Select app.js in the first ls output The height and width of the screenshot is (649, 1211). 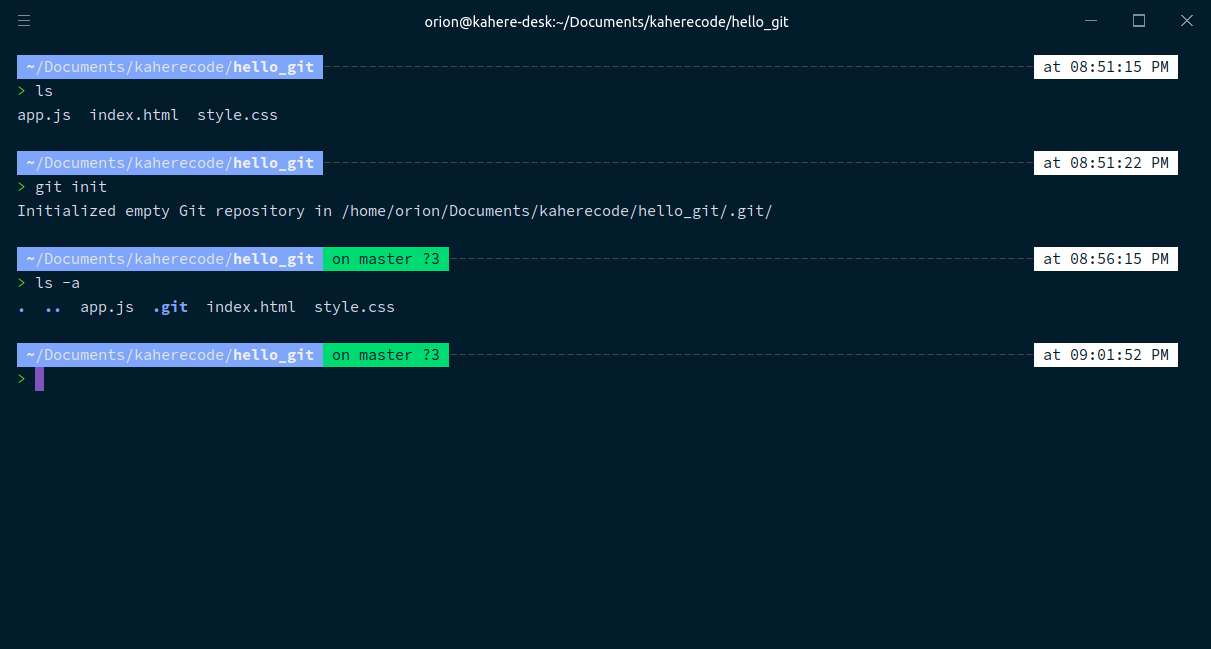tap(44, 115)
